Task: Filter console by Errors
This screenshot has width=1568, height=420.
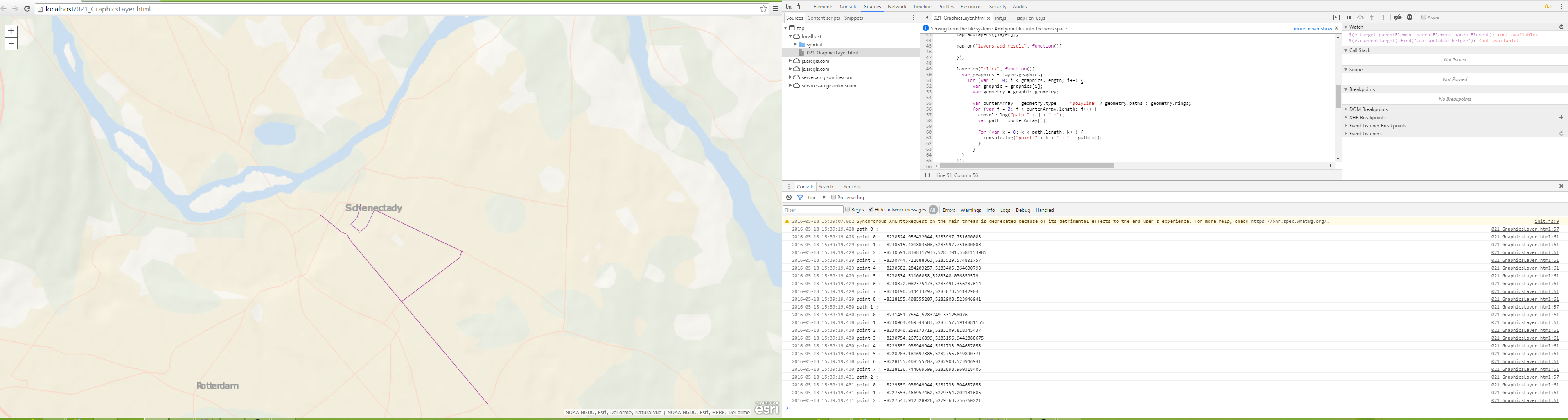Action: (x=949, y=210)
